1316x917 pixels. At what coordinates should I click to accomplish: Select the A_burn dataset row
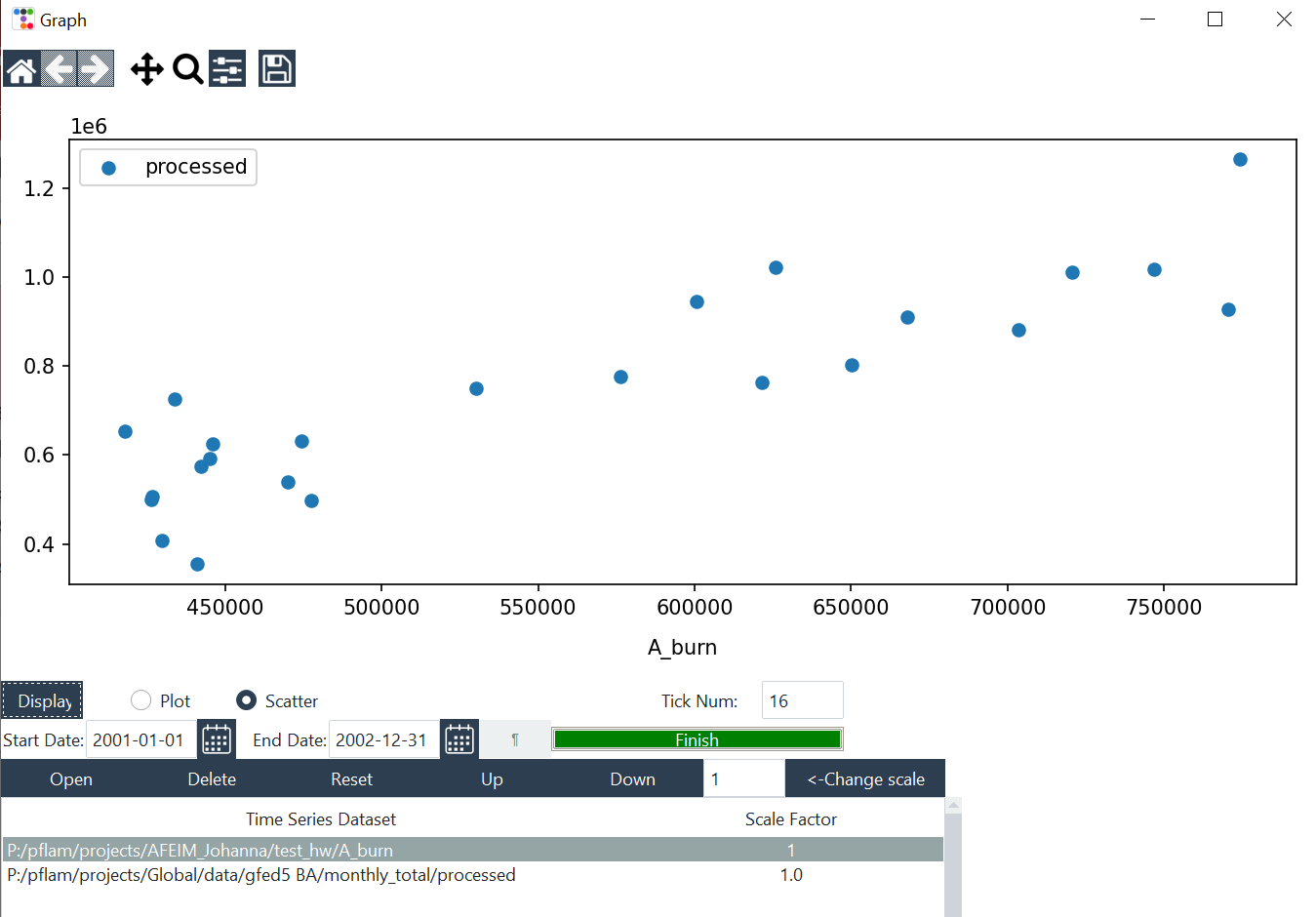(x=473, y=850)
